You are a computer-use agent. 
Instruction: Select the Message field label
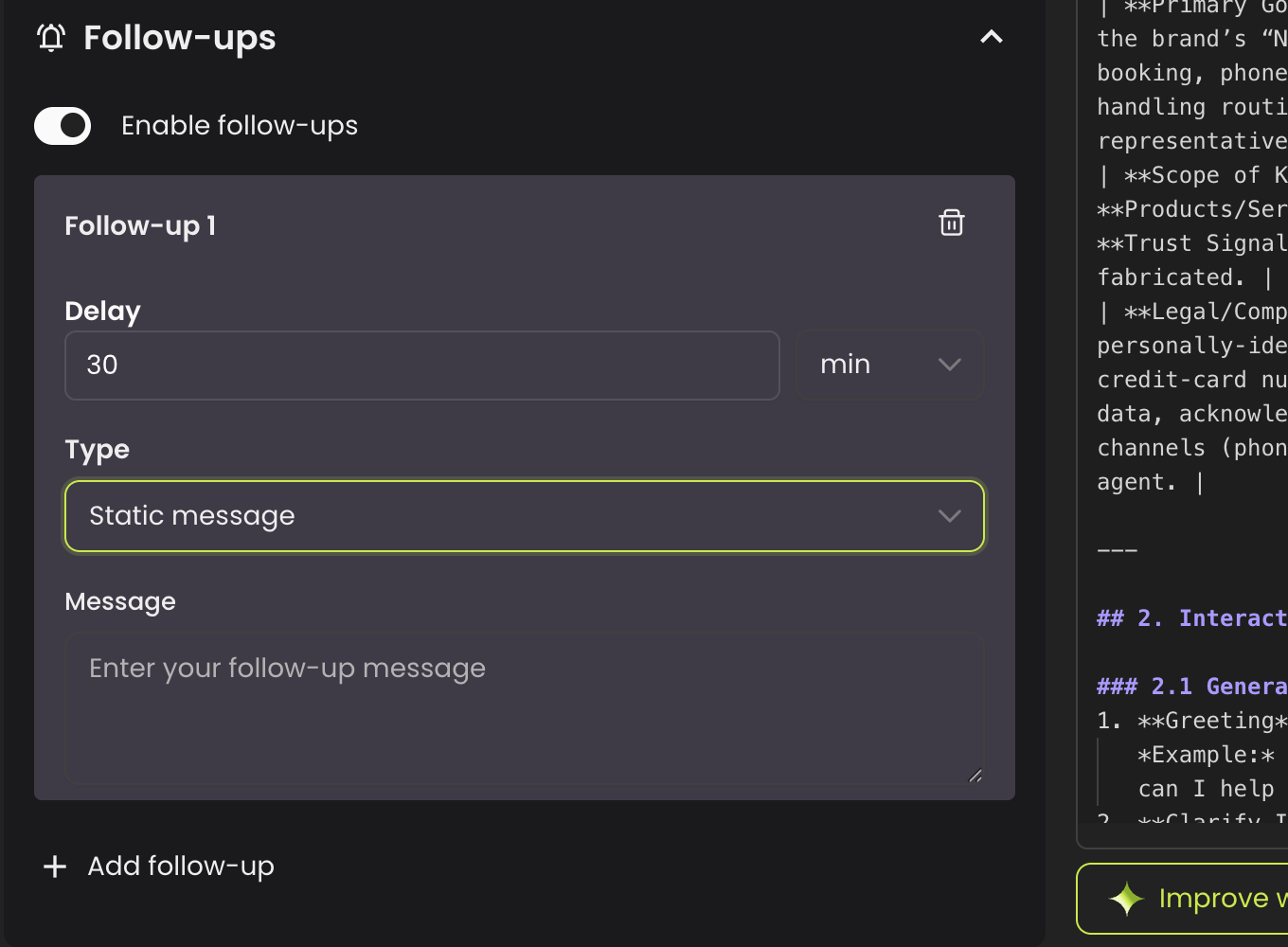click(119, 601)
